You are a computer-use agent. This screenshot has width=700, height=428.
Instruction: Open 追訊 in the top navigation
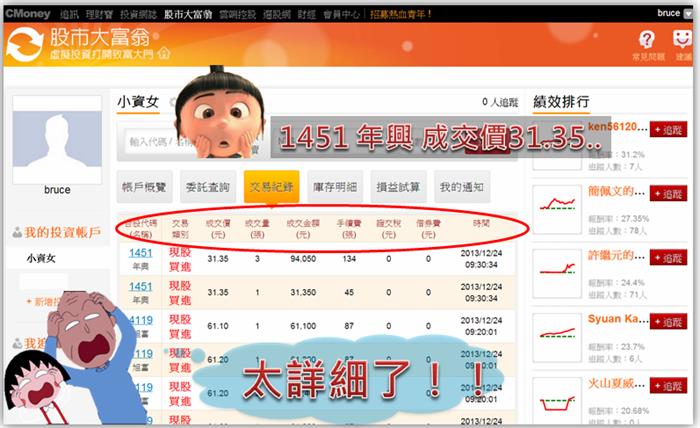[x=69, y=14]
